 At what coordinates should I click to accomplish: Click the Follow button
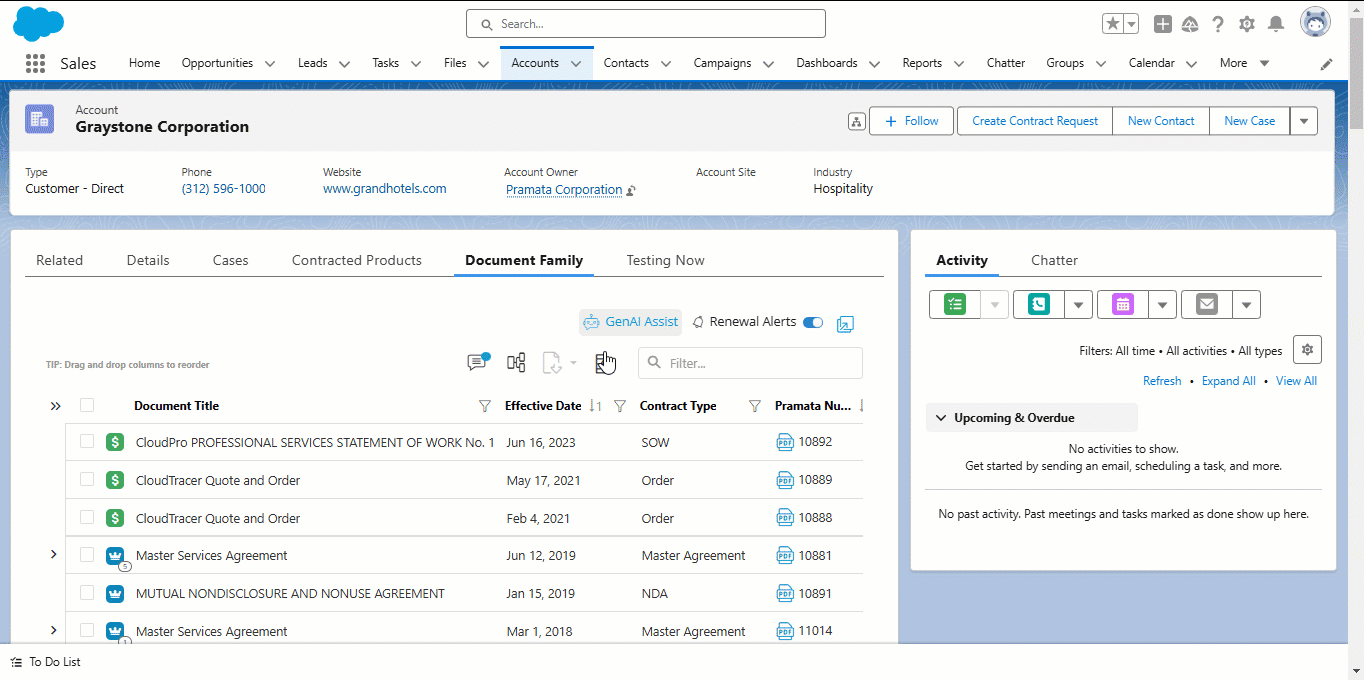pos(911,121)
